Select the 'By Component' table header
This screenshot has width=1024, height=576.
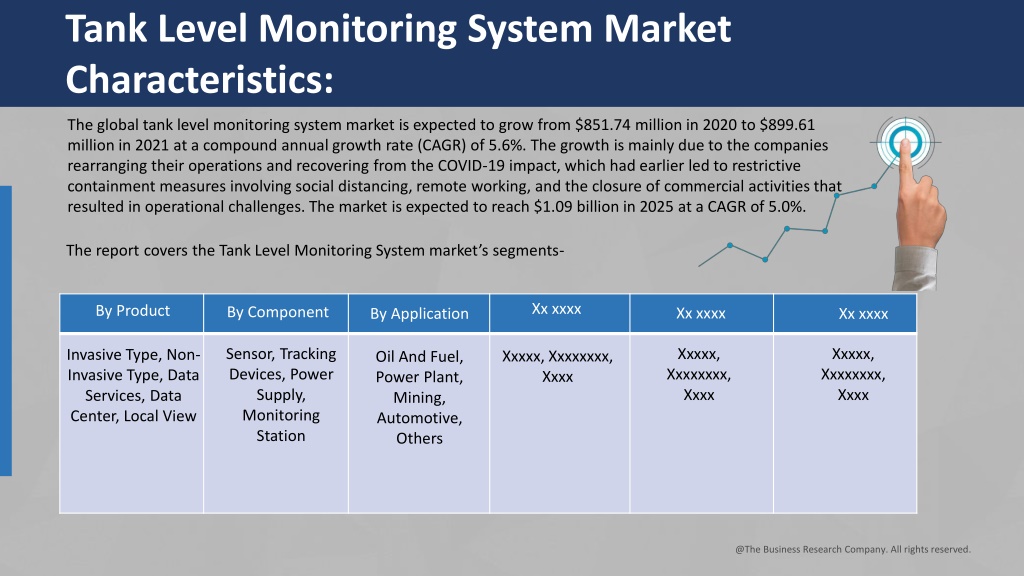coord(276,313)
